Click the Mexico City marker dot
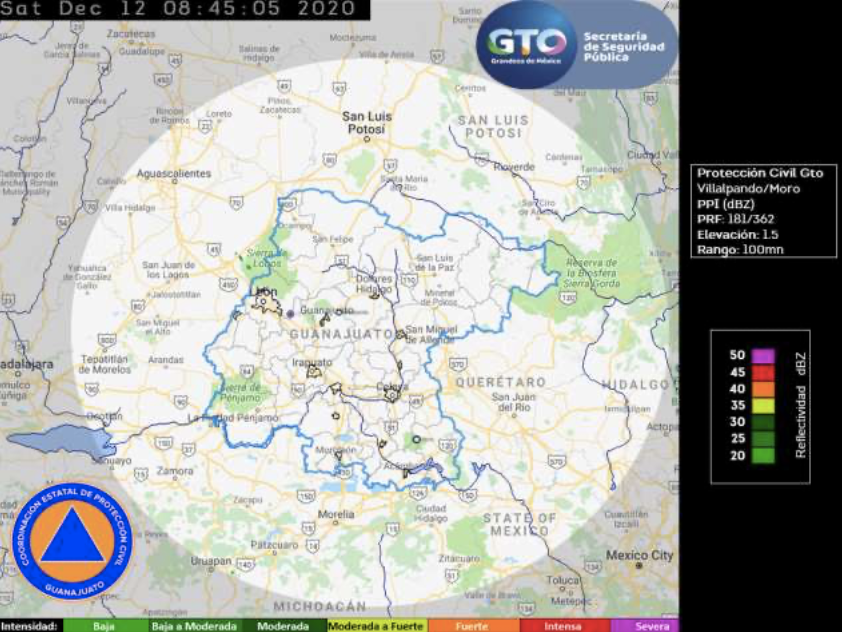Viewport: 842px width, 632px height. point(638,565)
